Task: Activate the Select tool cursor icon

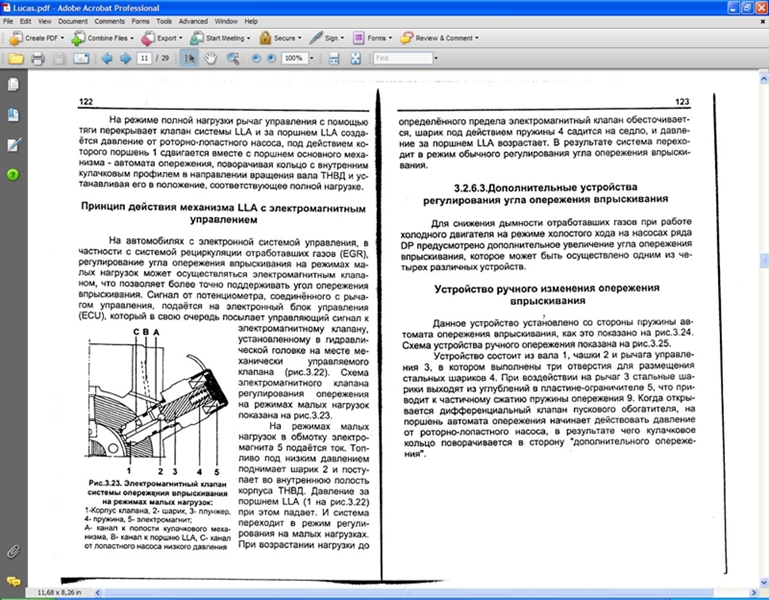Action: [x=190, y=59]
